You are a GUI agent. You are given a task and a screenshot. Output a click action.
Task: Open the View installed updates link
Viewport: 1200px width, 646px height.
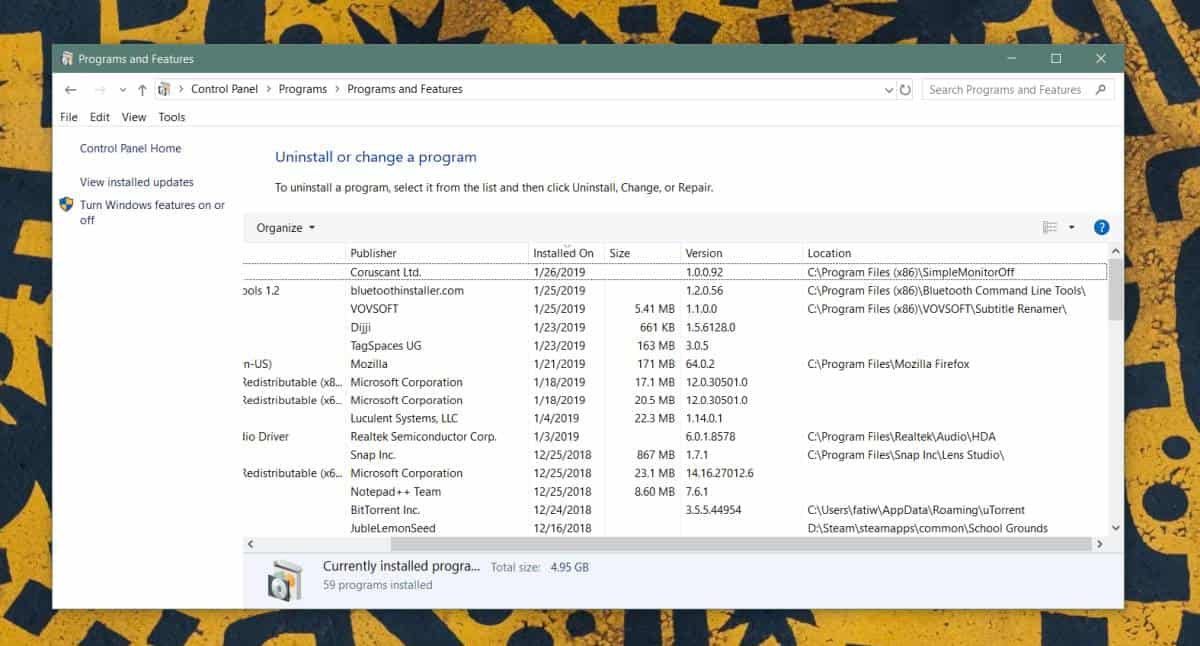(137, 182)
